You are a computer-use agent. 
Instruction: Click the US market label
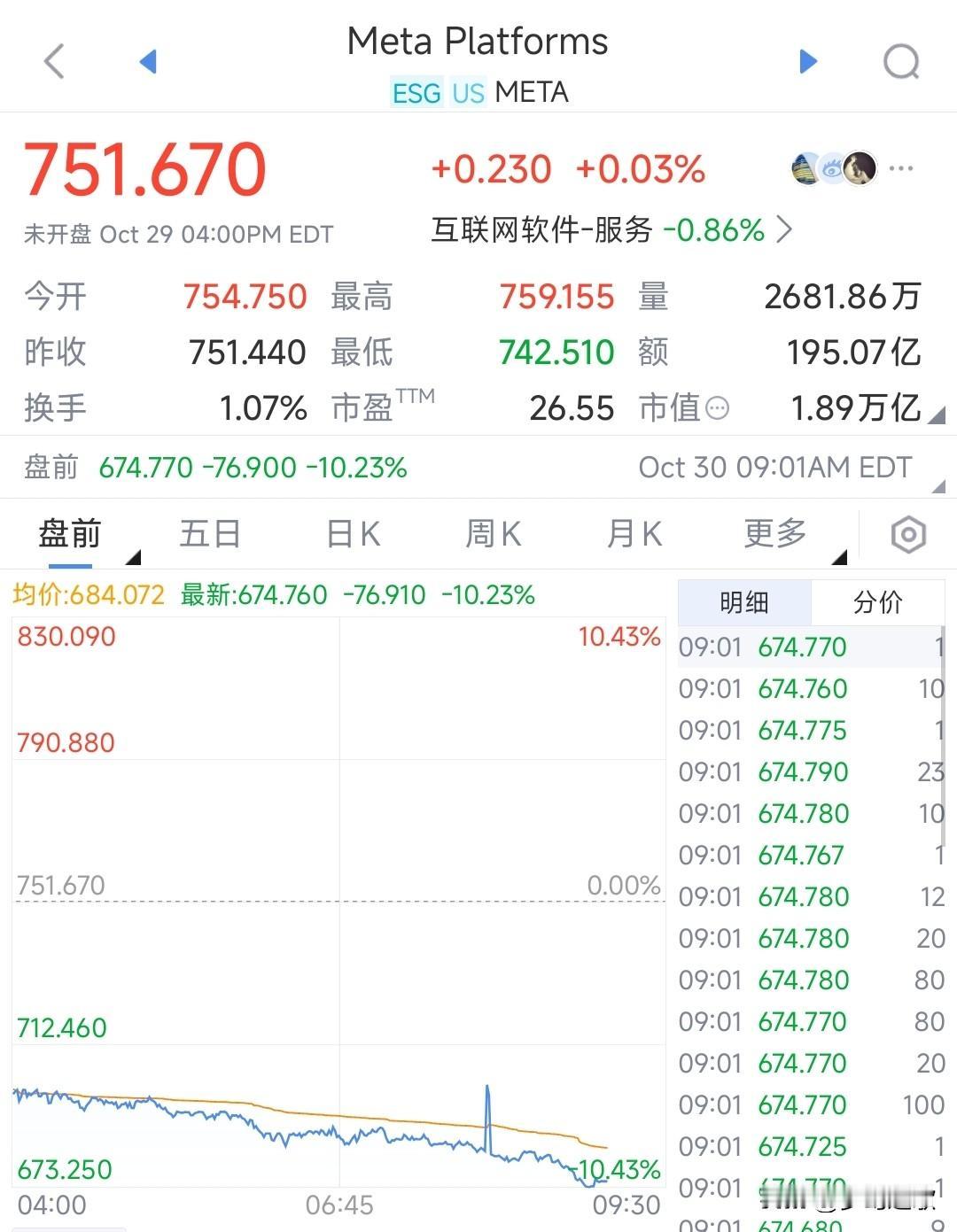coord(469,92)
